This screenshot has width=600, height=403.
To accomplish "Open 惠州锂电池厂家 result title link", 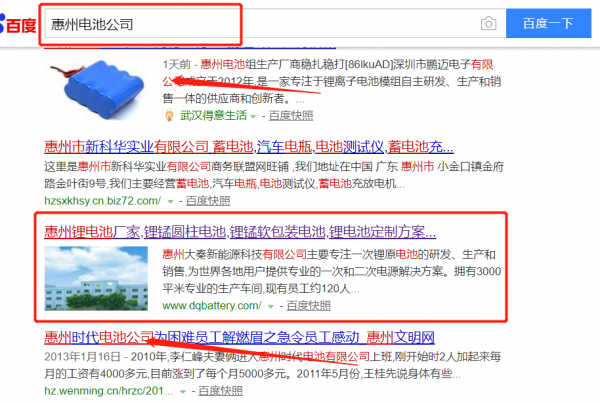I will pyautogui.click(x=240, y=232).
